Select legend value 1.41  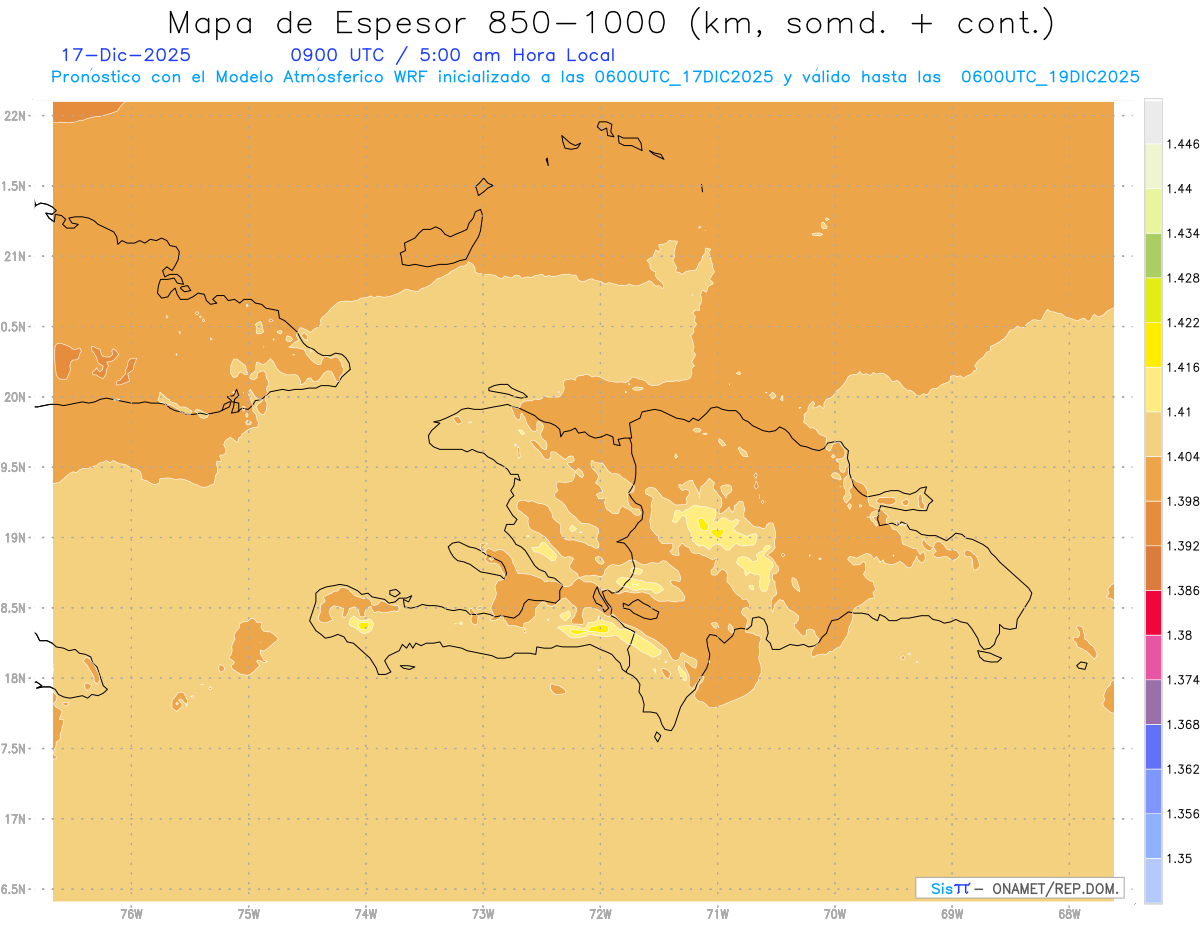pos(1179,412)
